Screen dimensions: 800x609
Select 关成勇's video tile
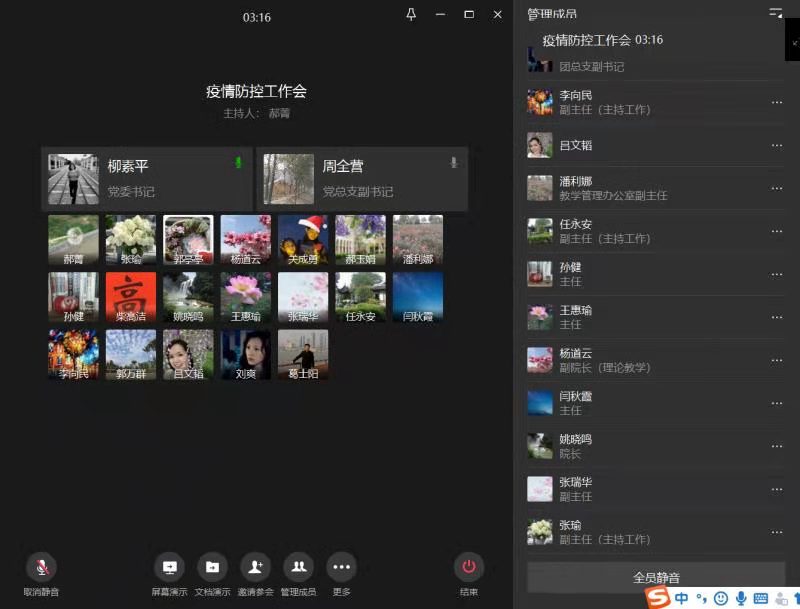(x=303, y=239)
